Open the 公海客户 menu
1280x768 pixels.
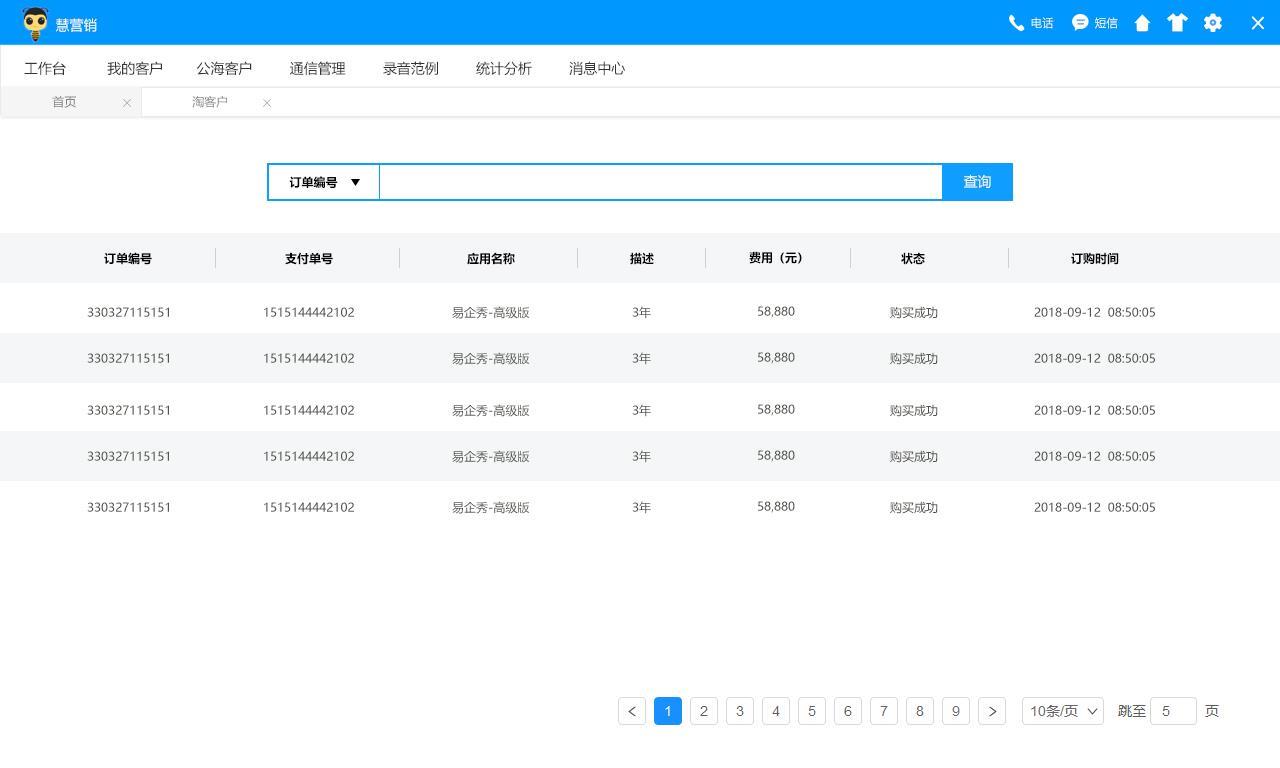[224, 68]
